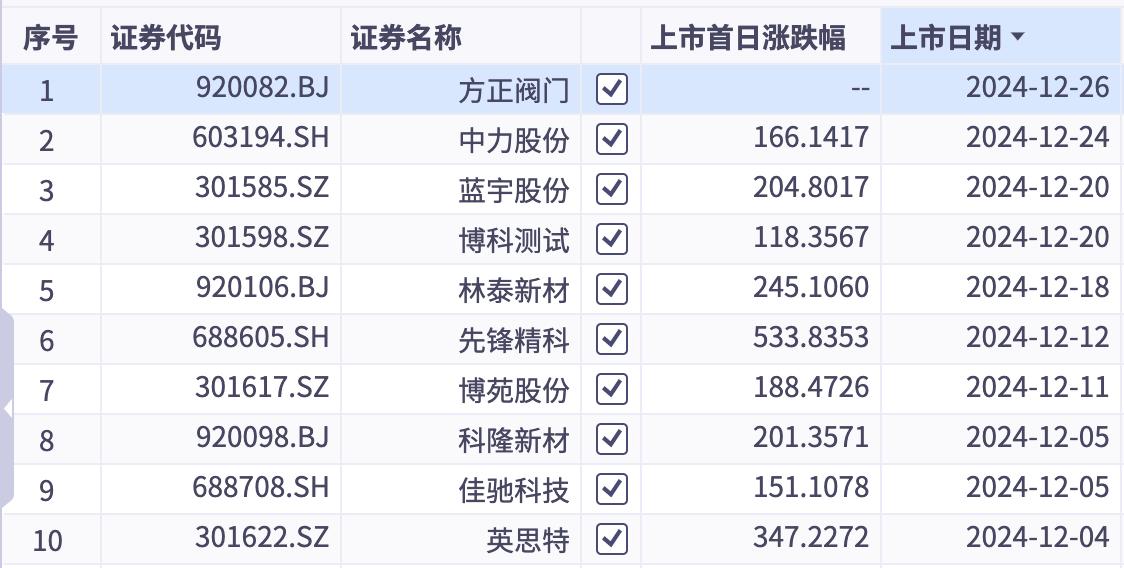Expand the collapsed left side panel handle
This screenshot has width=1124, height=568.
(7, 409)
